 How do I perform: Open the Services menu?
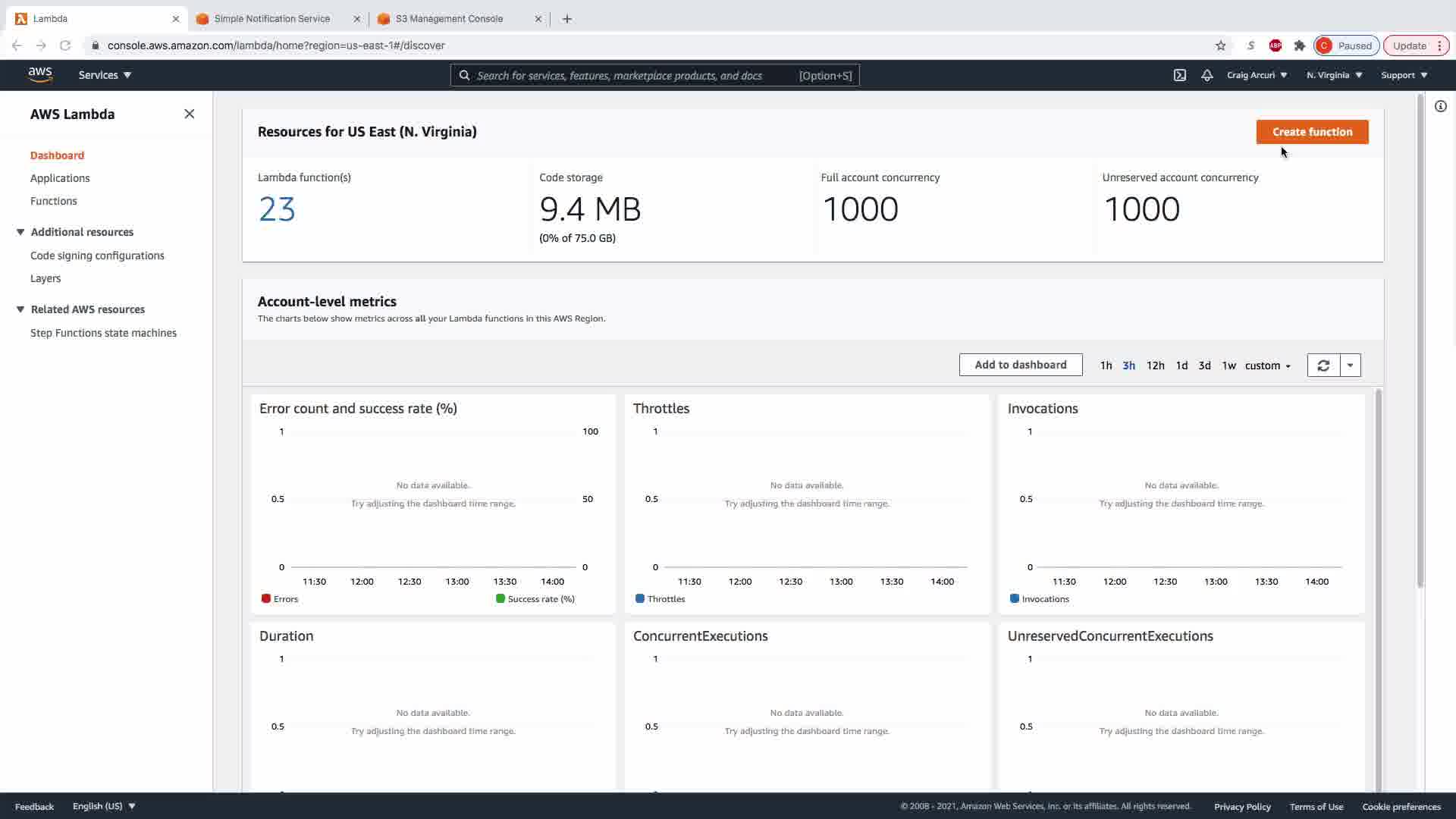pos(105,75)
